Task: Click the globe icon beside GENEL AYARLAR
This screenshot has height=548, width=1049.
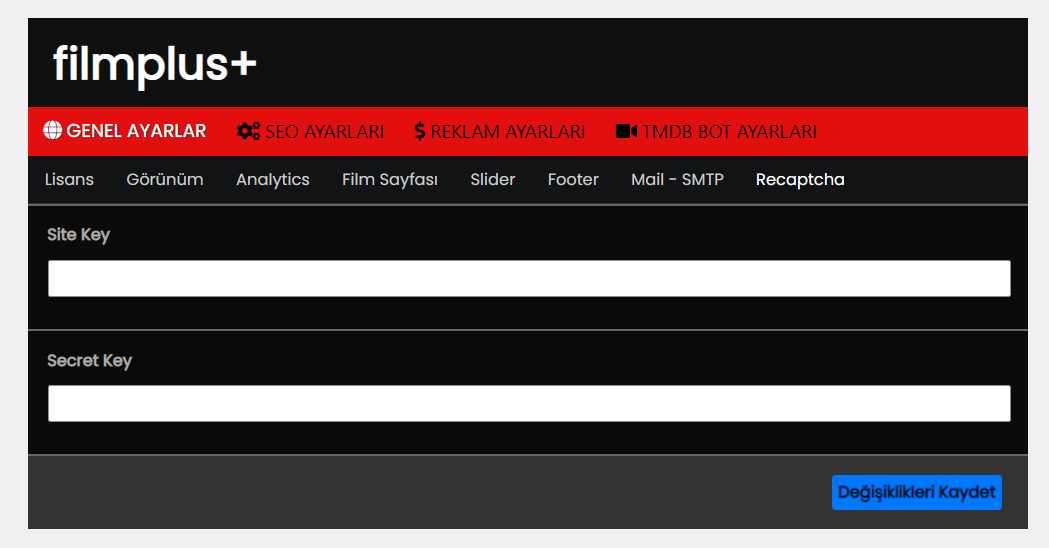Action: pos(52,130)
